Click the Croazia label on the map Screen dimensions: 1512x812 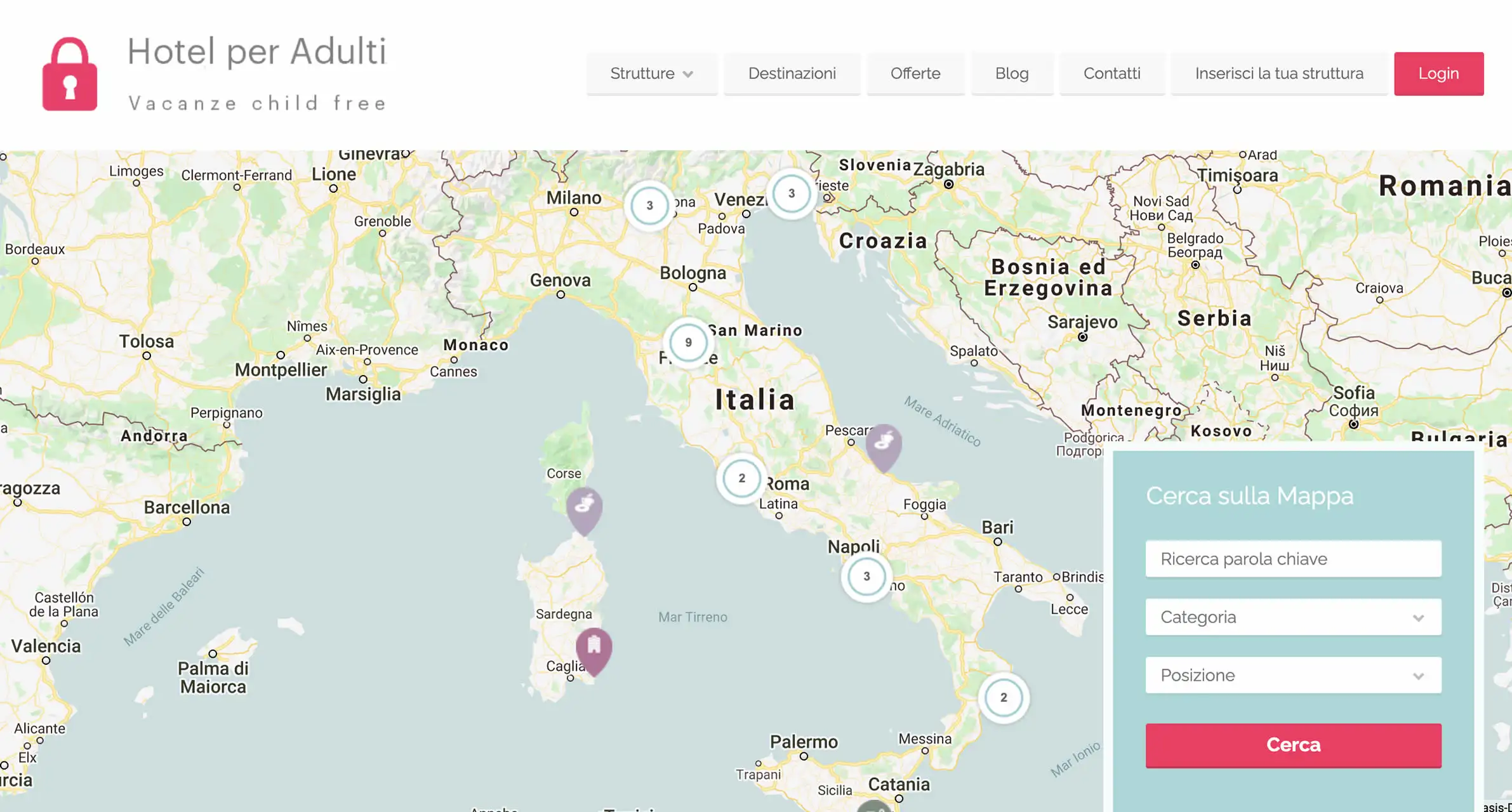883,241
